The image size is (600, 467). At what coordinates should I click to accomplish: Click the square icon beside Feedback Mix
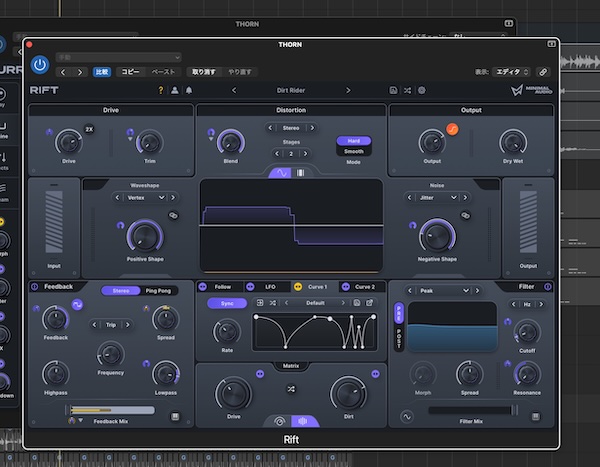[x=175, y=416]
